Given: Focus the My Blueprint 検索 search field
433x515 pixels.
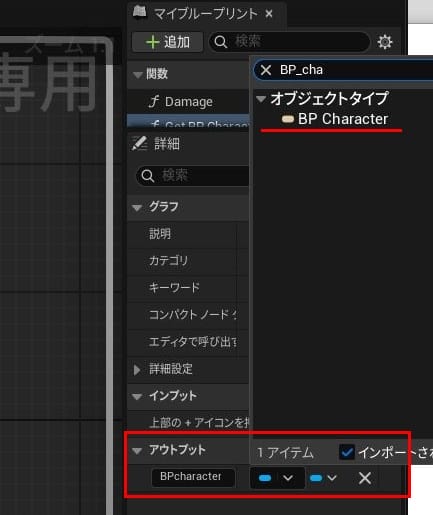Looking at the screenshot, I should [289, 42].
